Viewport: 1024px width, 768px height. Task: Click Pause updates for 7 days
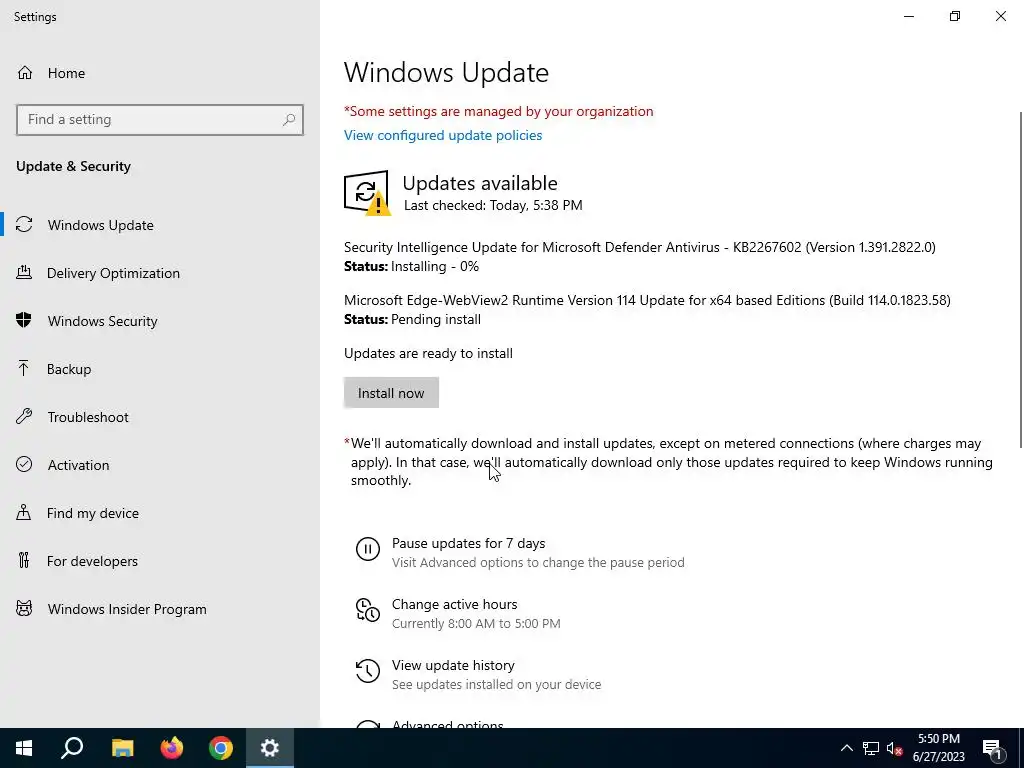pos(520,552)
